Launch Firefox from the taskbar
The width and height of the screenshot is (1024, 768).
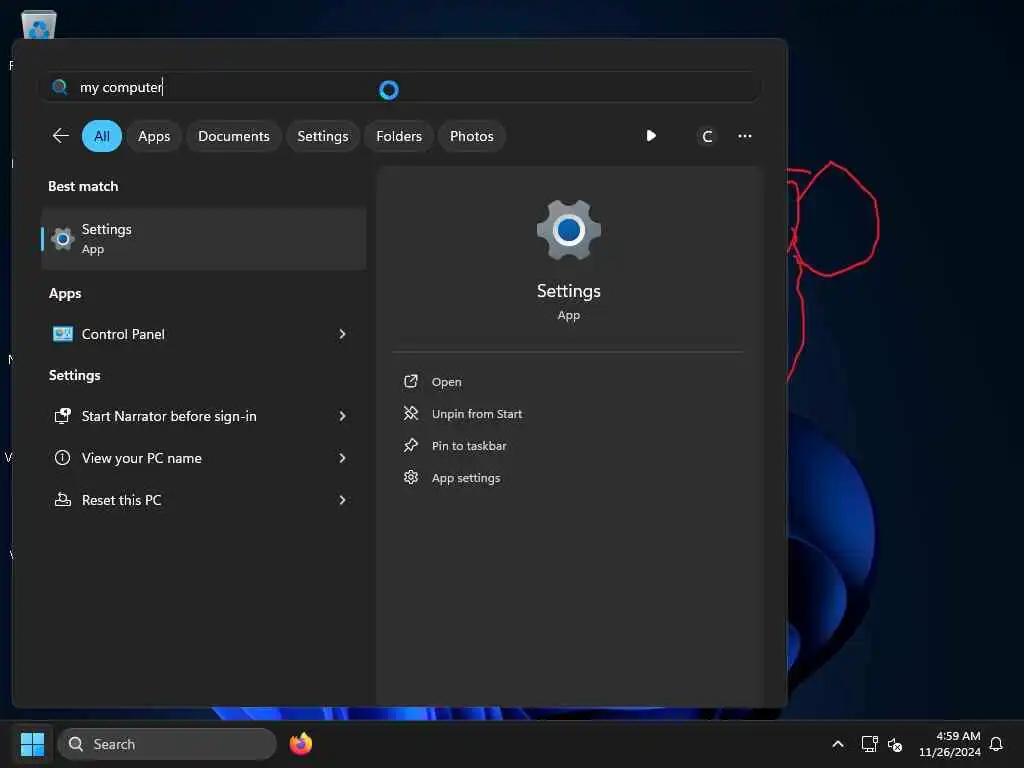point(301,744)
